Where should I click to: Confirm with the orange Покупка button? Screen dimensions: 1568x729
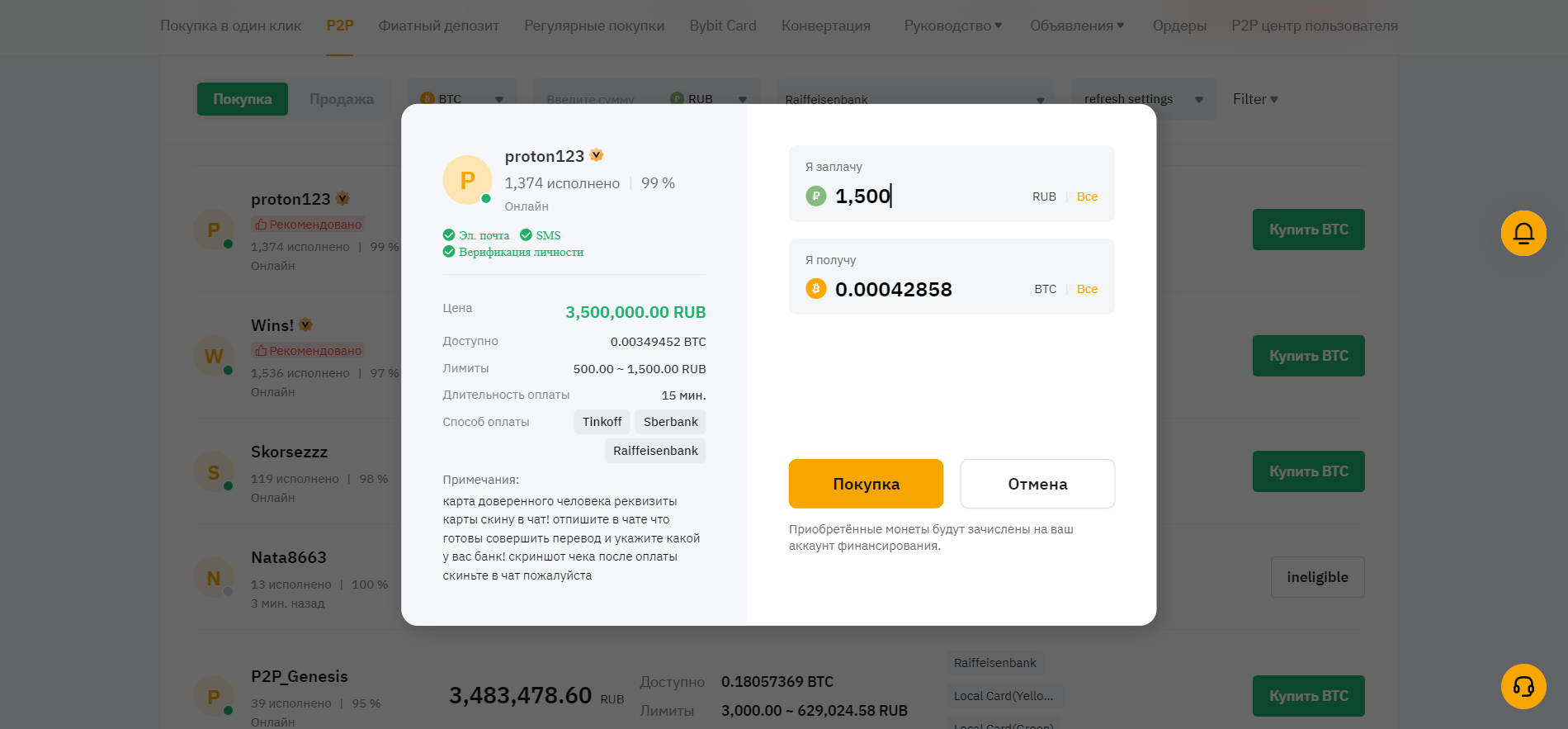(x=865, y=484)
